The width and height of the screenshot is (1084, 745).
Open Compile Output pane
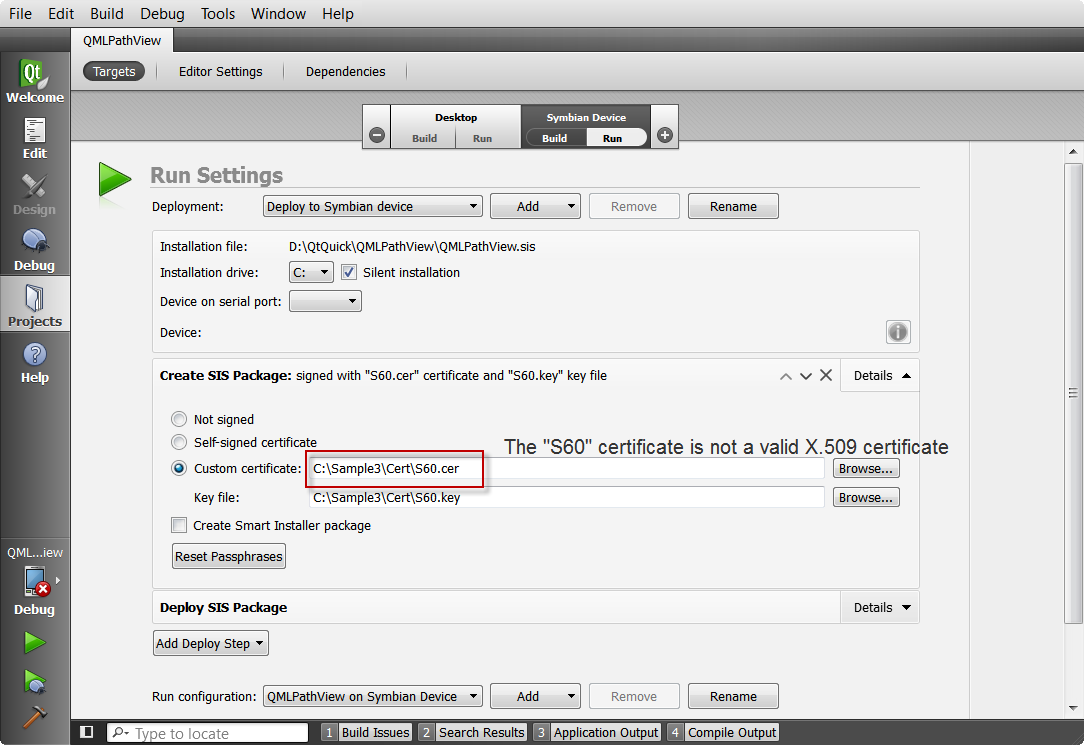pyautogui.click(x=723, y=732)
